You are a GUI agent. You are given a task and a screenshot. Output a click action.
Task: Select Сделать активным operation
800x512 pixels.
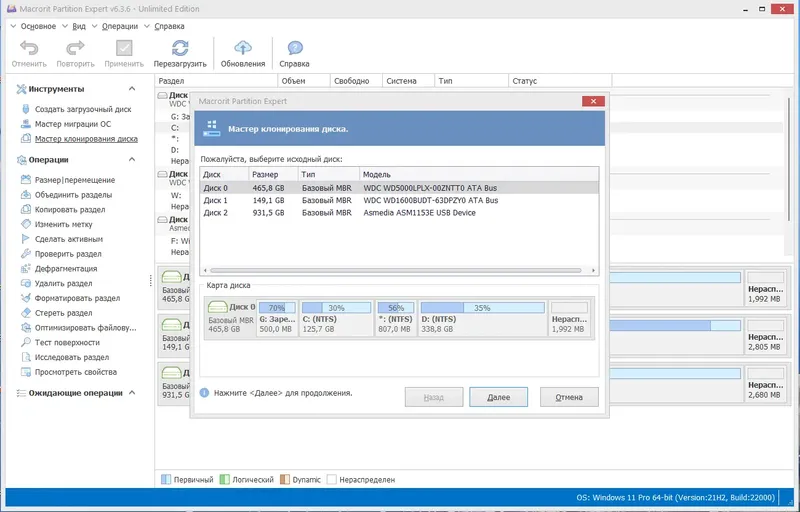(x=68, y=239)
